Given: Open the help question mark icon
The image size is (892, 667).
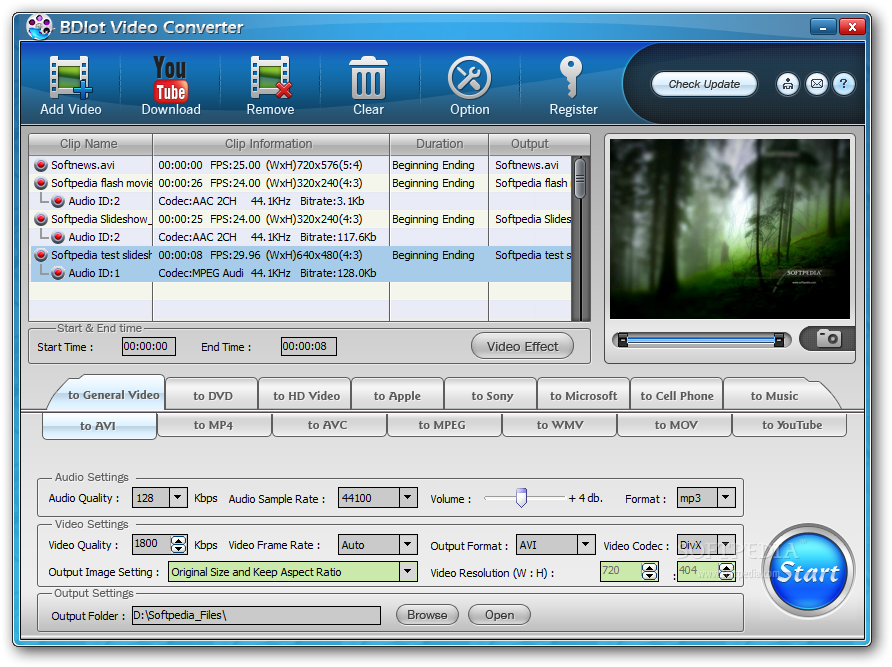Looking at the screenshot, I should tap(844, 84).
